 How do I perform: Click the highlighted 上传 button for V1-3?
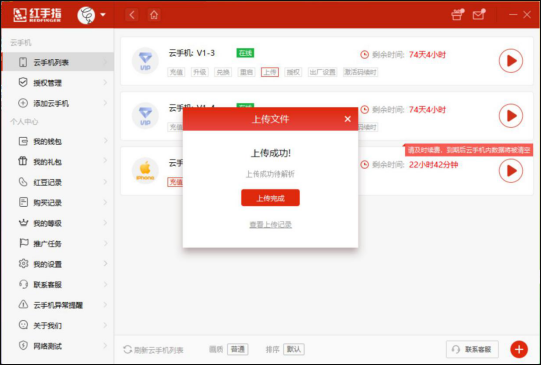coord(270,72)
